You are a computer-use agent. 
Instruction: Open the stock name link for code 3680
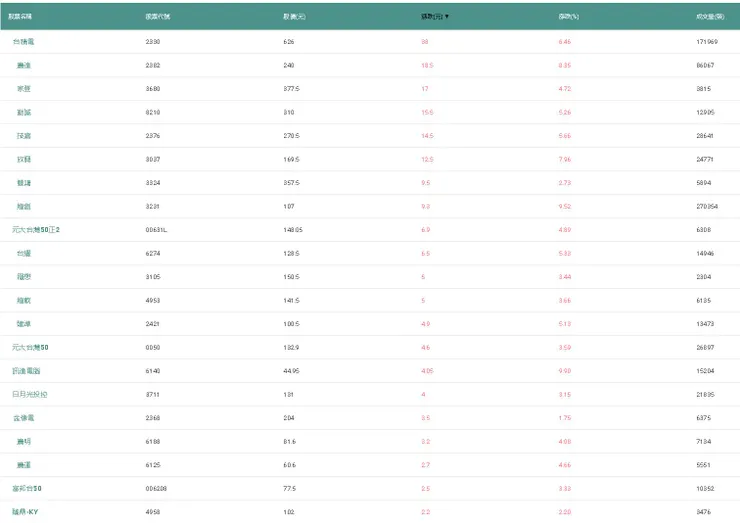click(23, 88)
